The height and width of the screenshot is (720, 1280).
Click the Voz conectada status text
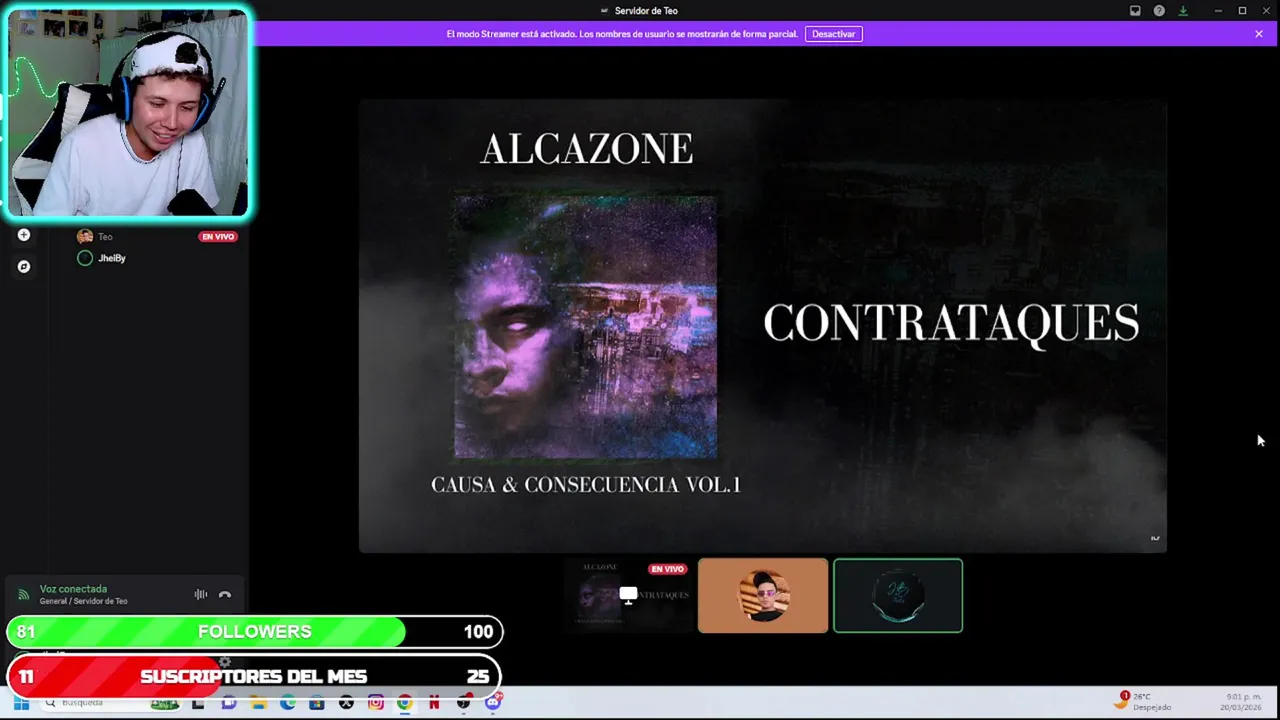(x=73, y=589)
